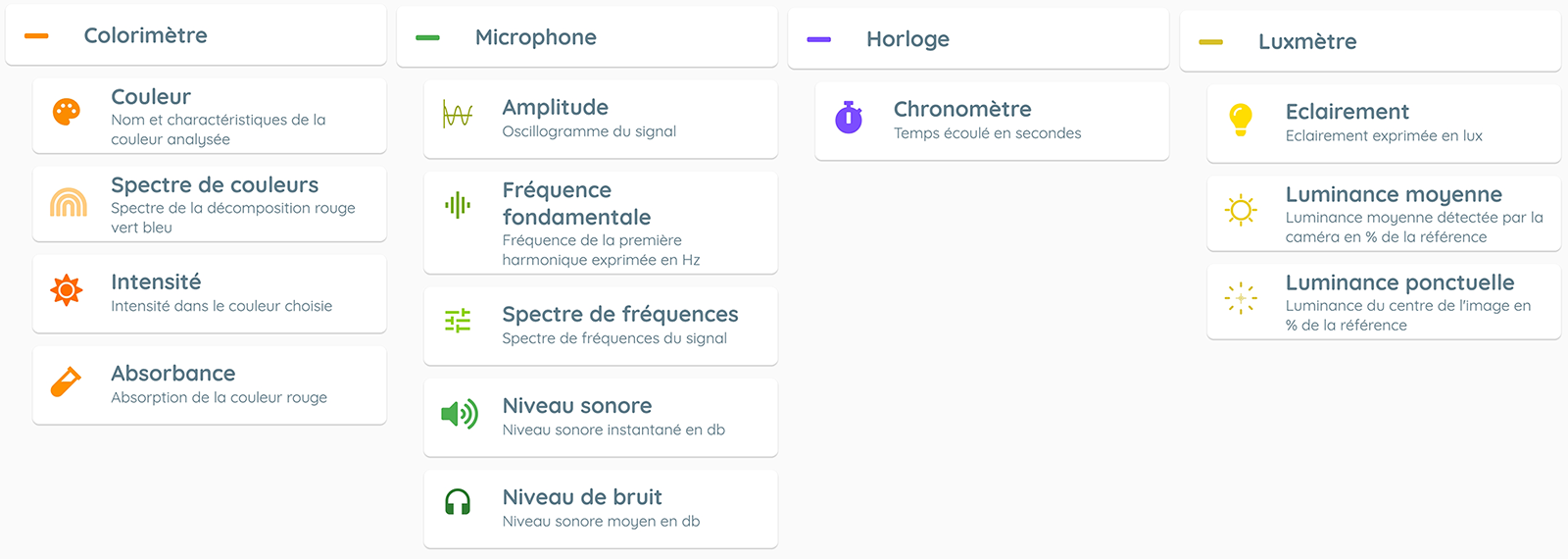The image size is (1568, 559).
Task: Click the orange sun Intensité icon
Action: pos(67,290)
